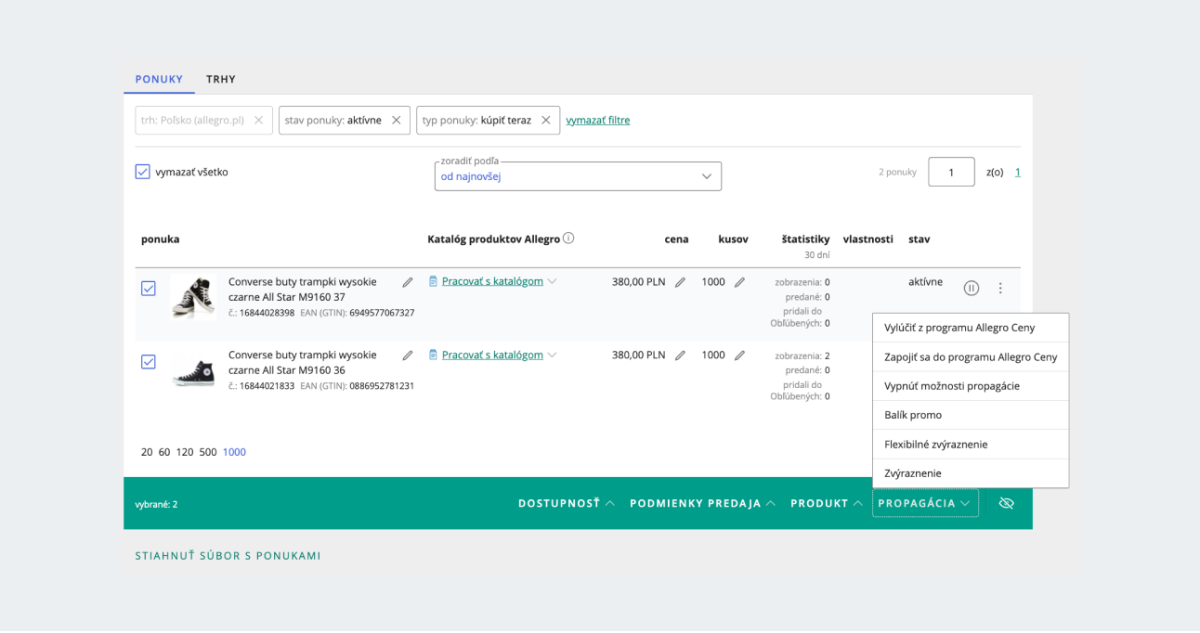Click the pause icon for the active offer
This screenshot has height=633, width=1200.
coord(971,288)
